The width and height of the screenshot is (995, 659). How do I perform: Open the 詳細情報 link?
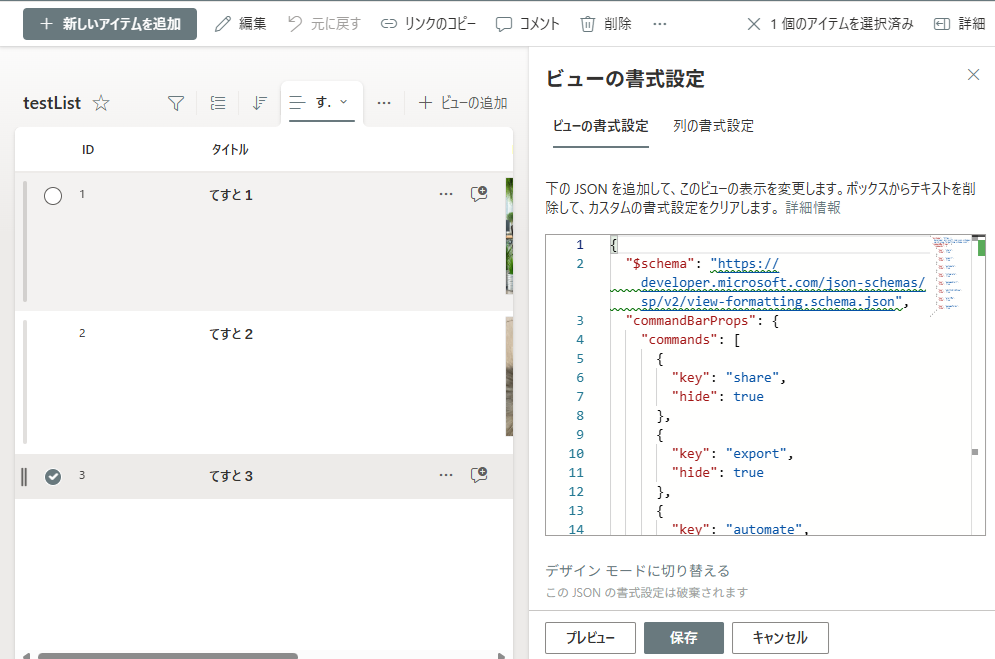(812, 208)
